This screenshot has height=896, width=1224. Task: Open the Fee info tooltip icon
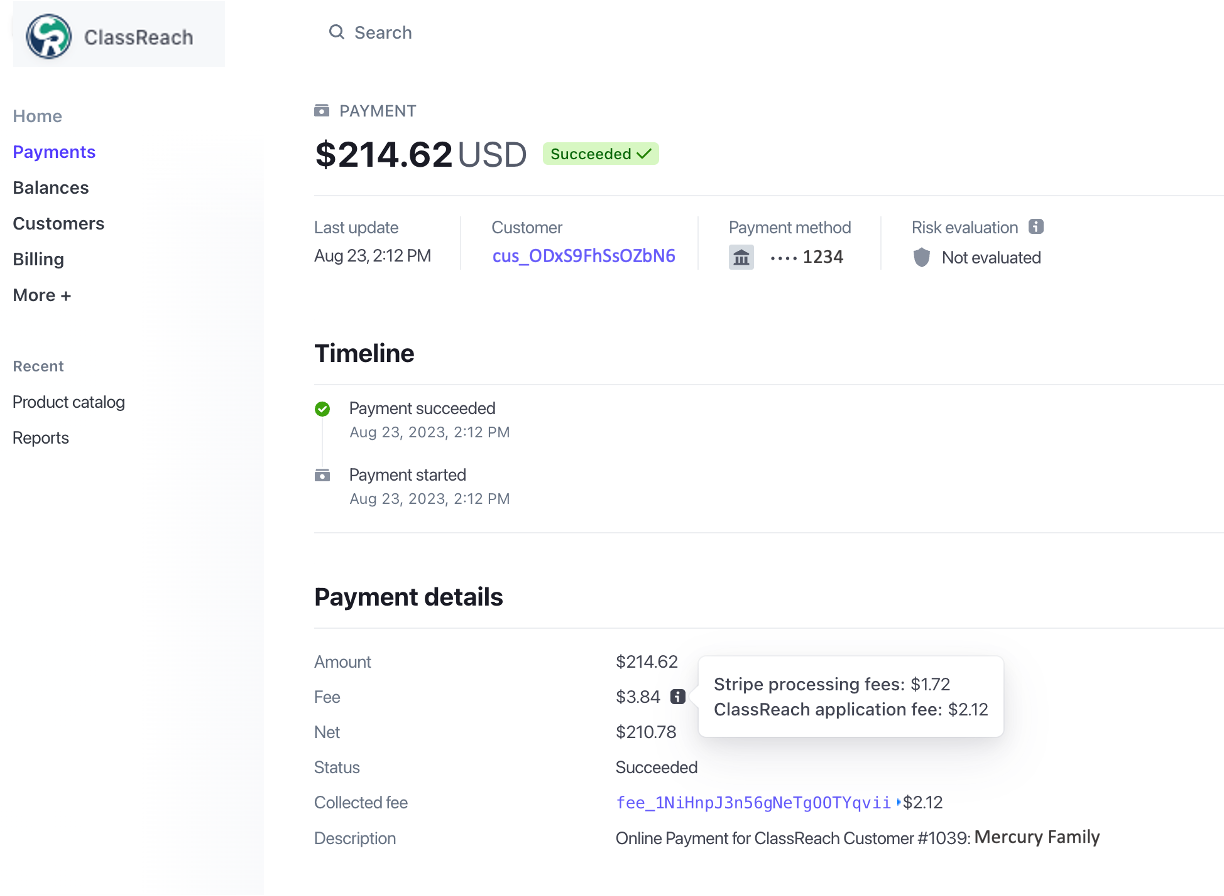click(678, 696)
